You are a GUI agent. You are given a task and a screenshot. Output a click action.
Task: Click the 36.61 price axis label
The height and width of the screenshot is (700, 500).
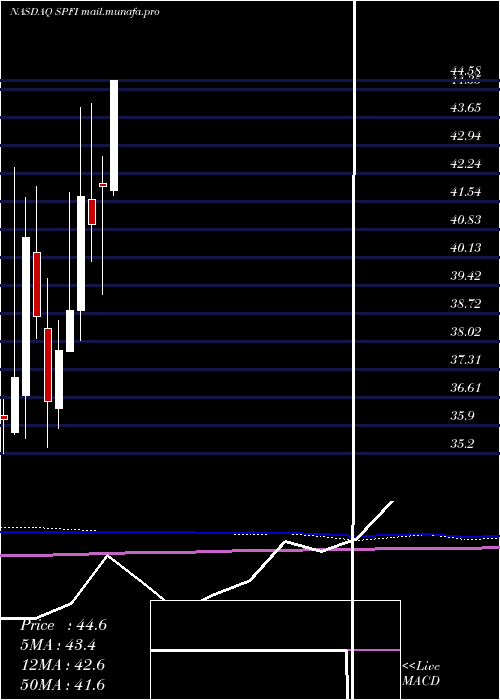tap(466, 388)
